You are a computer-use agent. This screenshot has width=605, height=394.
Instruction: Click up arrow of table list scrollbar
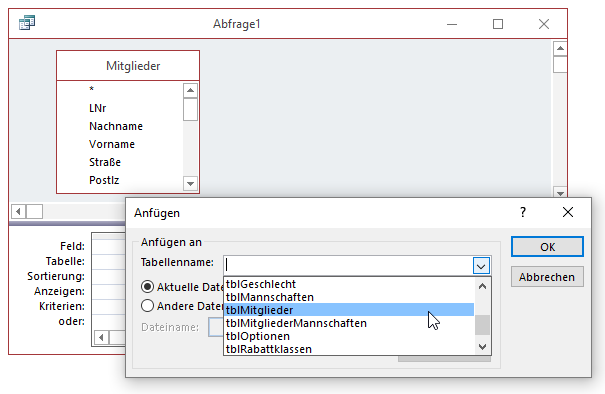tap(482, 286)
